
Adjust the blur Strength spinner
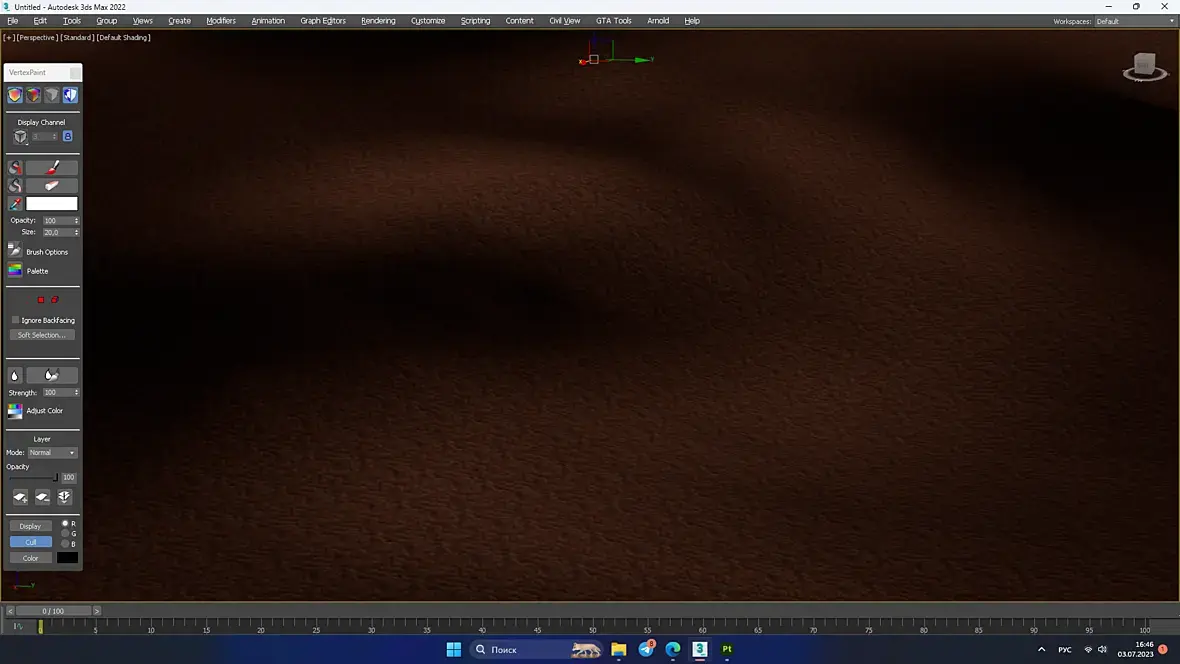(x=76, y=392)
